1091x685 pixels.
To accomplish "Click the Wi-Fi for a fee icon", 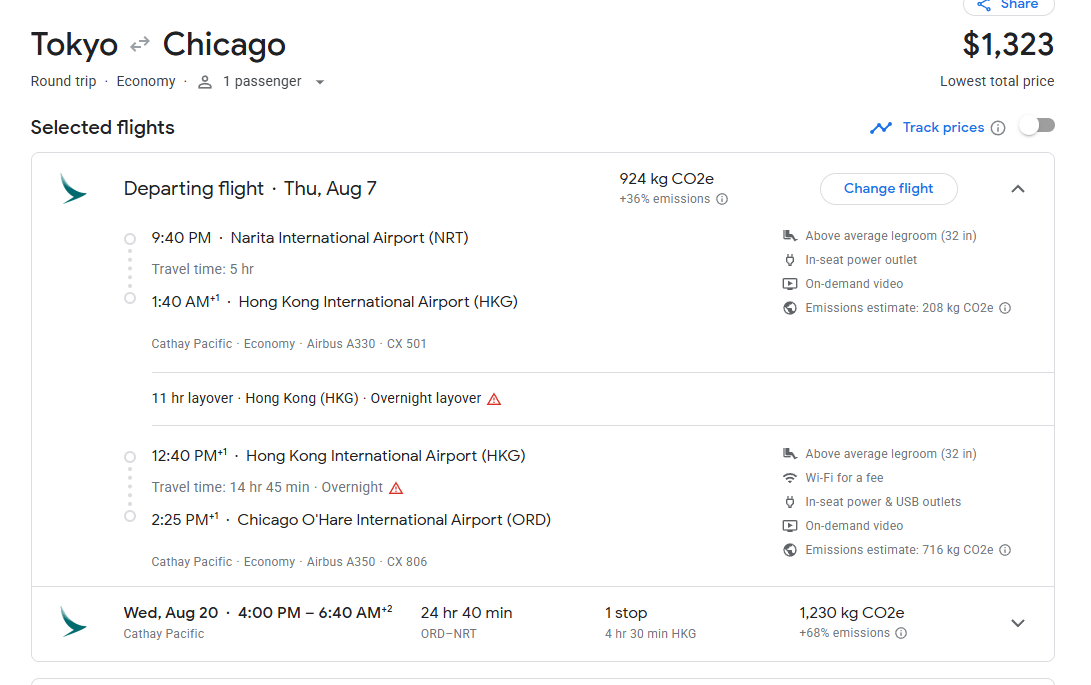I will tap(790, 478).
